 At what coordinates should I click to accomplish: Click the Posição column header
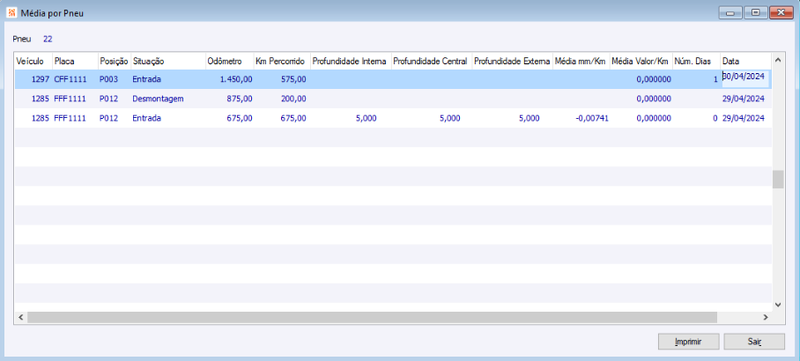[114, 61]
